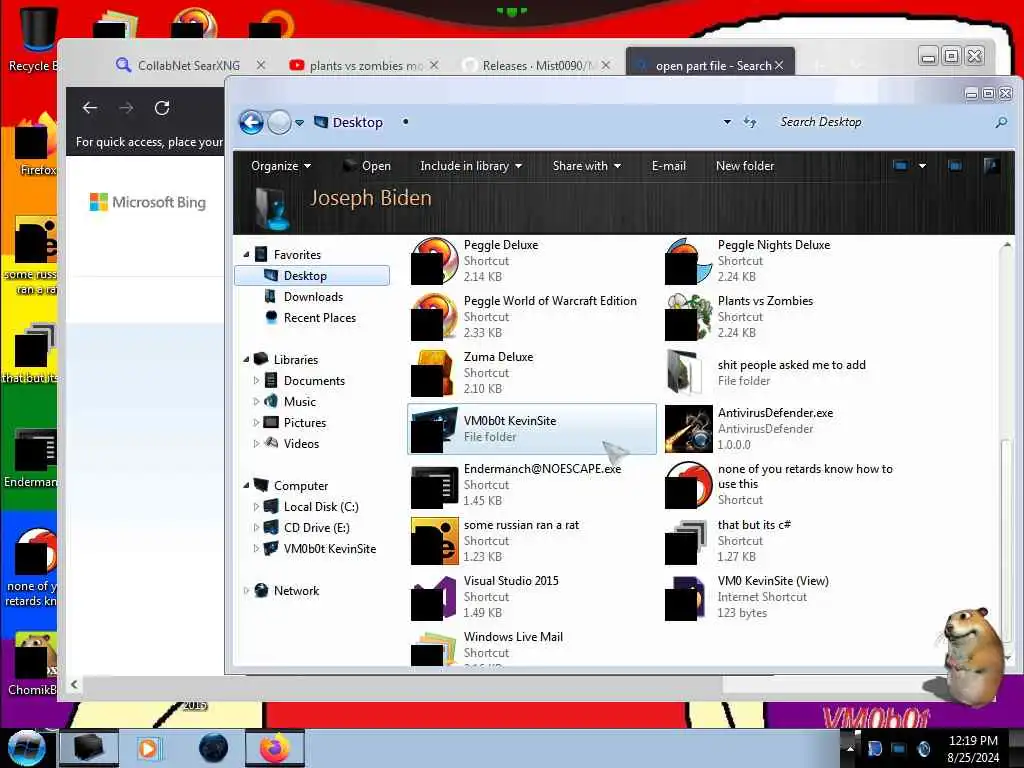Select Downloads in the navigation pane
The width and height of the screenshot is (1024, 768).
point(313,296)
